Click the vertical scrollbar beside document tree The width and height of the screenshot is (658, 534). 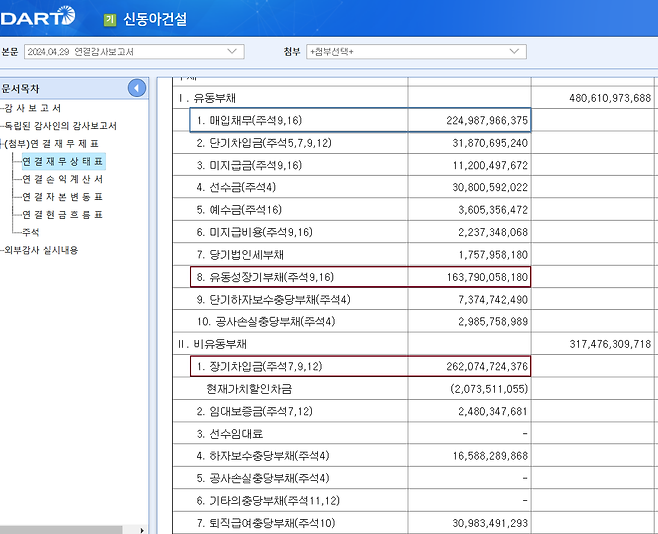[152, 300]
